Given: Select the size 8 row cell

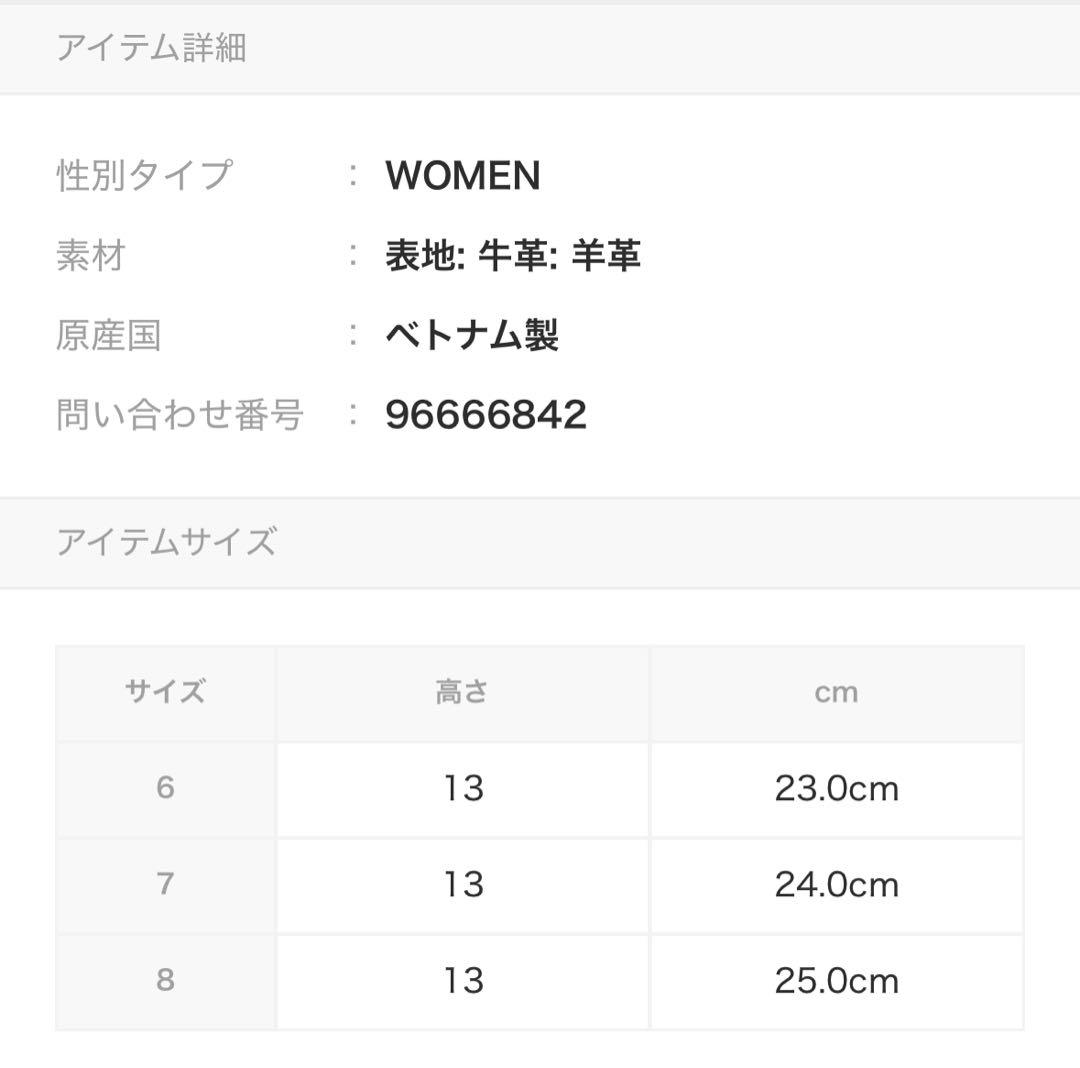Looking at the screenshot, I should (165, 980).
